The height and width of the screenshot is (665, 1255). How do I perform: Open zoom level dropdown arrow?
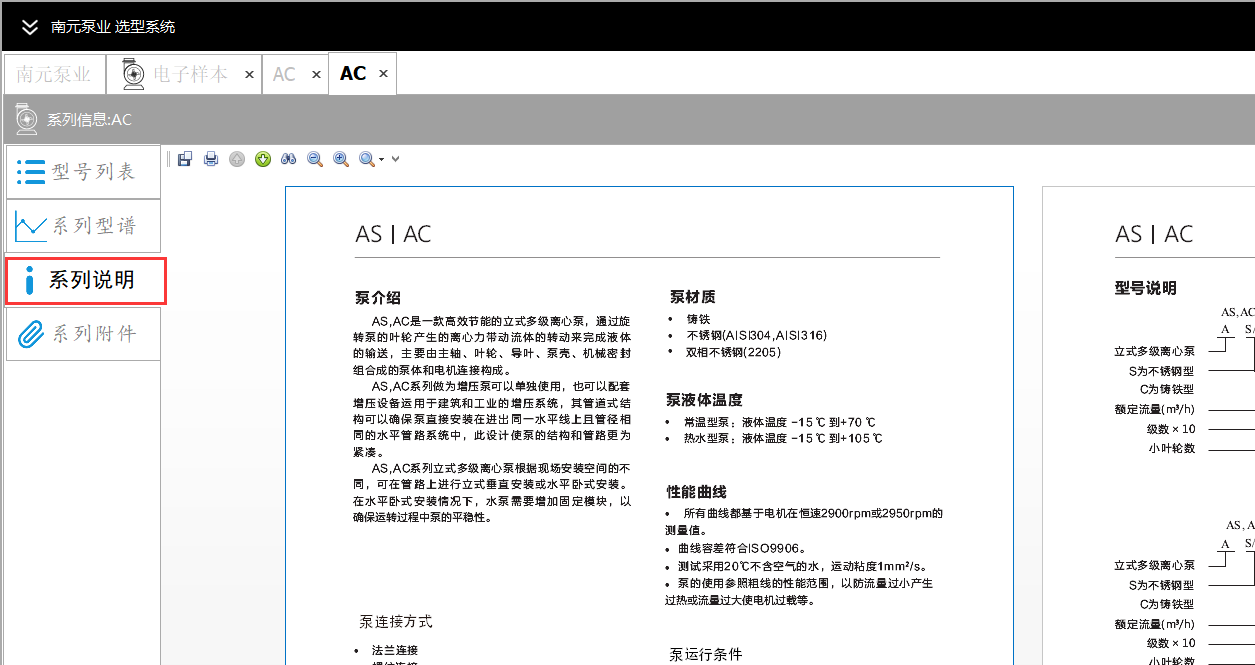381,160
